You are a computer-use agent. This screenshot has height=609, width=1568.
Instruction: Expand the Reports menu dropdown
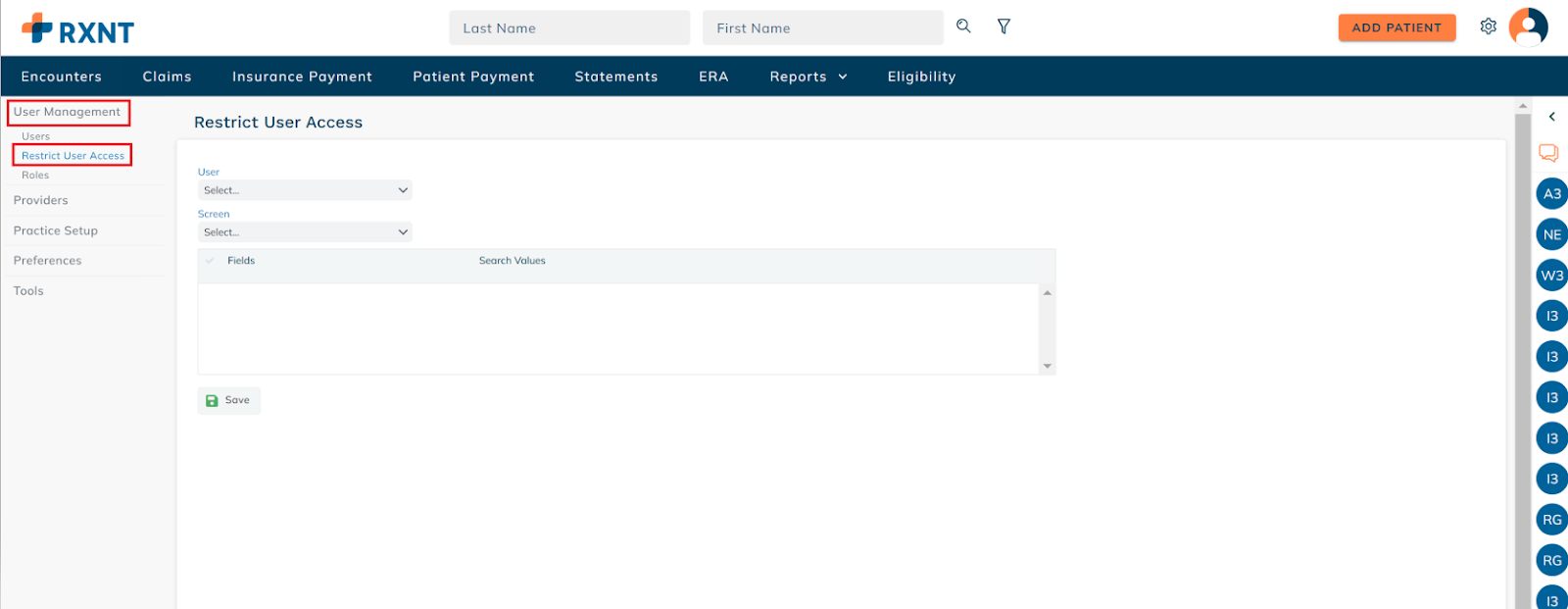808,76
